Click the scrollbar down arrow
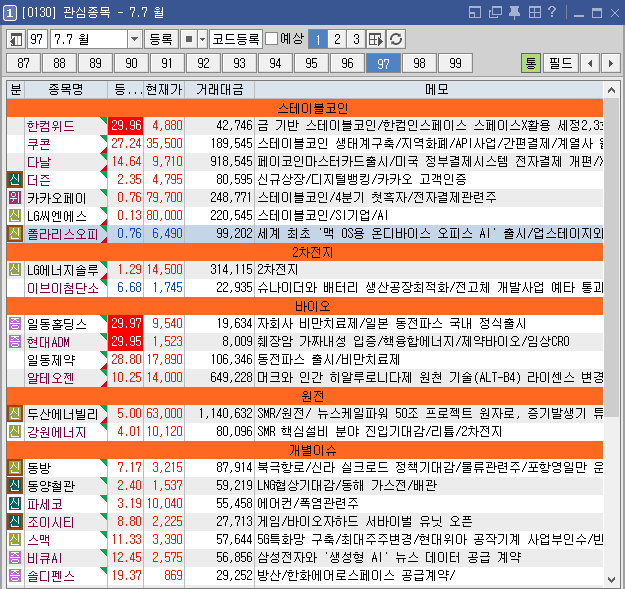The height and width of the screenshot is (589, 625). pos(611,579)
